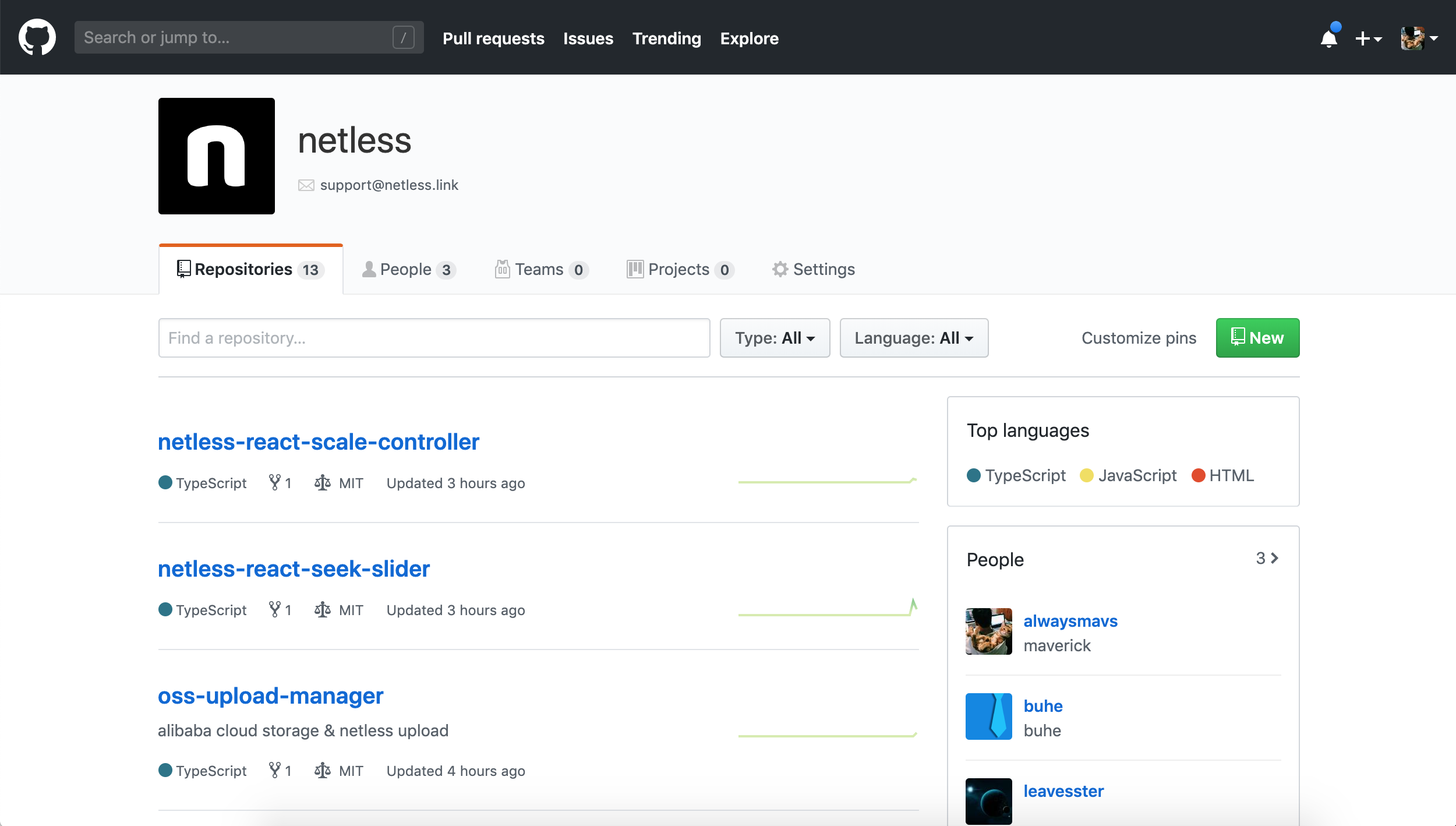Open the buhe profile link

tap(1043, 706)
